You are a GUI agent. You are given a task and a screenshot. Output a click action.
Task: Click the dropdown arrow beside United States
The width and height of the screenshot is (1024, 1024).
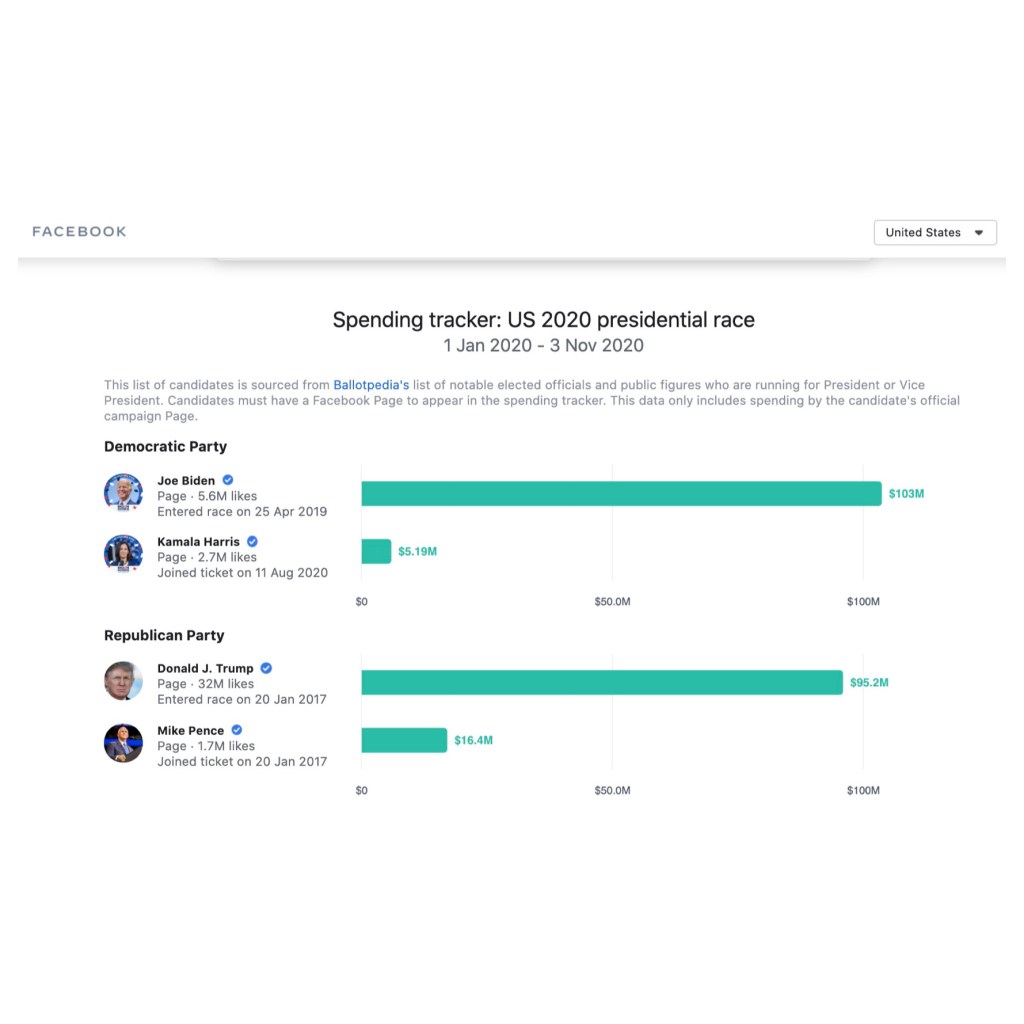(x=979, y=233)
